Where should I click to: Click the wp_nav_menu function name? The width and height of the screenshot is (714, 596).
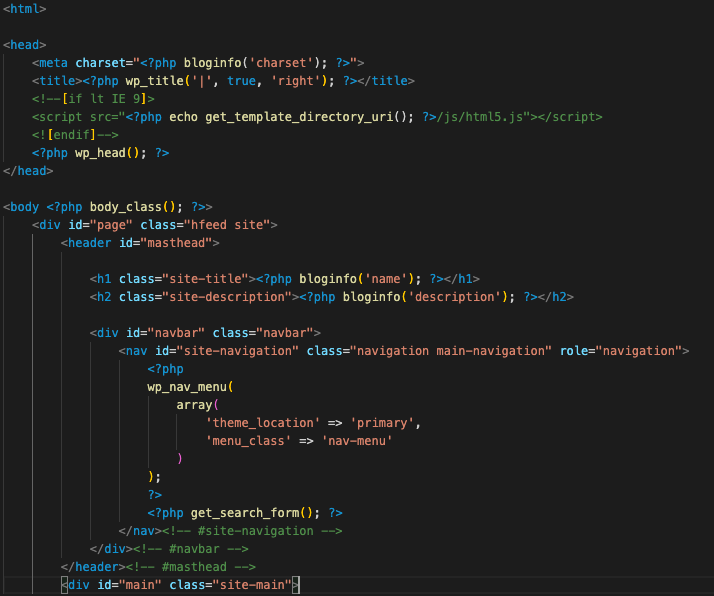pos(187,387)
